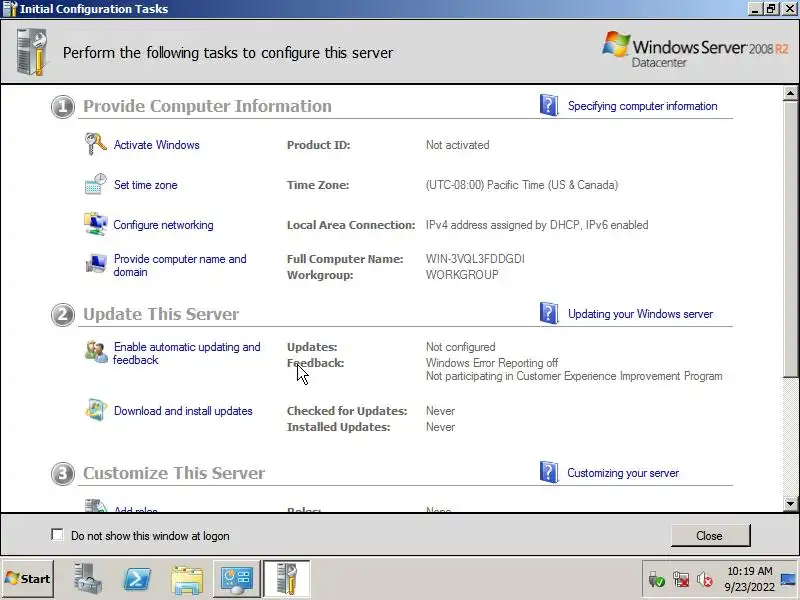Click help book icon beside Updating your Windows server
This screenshot has height=600, width=800.
pyautogui.click(x=549, y=313)
